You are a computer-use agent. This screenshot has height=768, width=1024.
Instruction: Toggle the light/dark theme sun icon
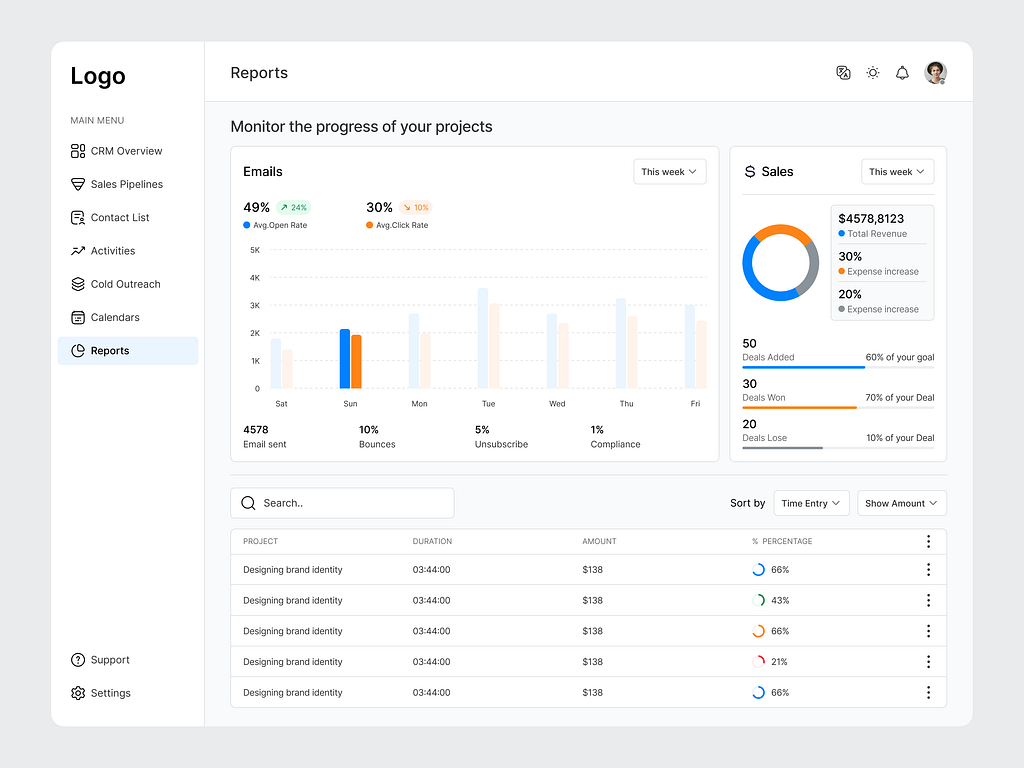(873, 73)
